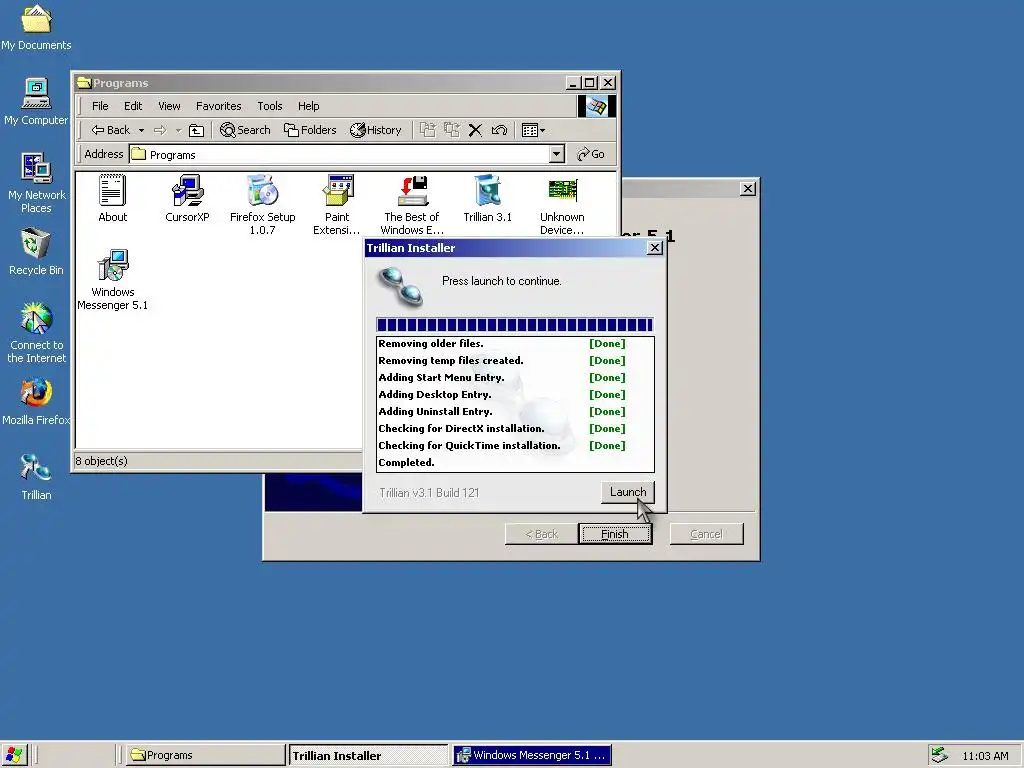Select the Unknown Device... file icon
The height and width of the screenshot is (768, 1024).
(x=562, y=204)
